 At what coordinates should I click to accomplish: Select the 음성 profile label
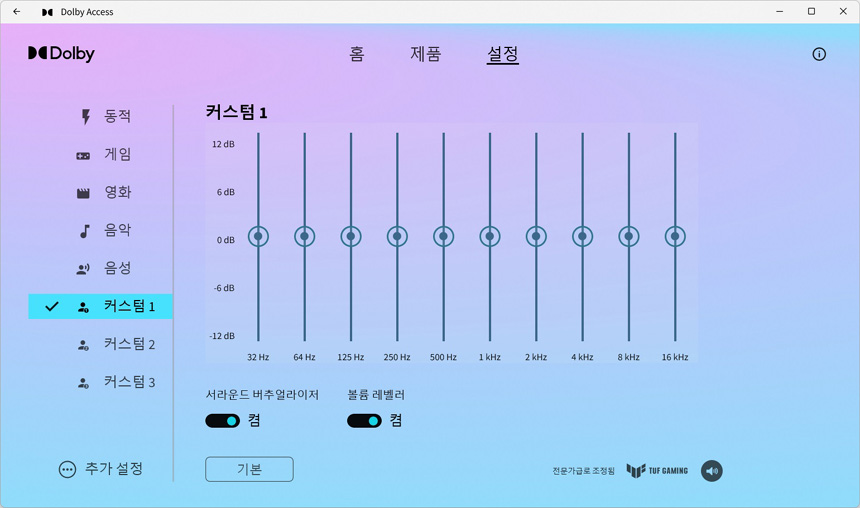point(117,268)
